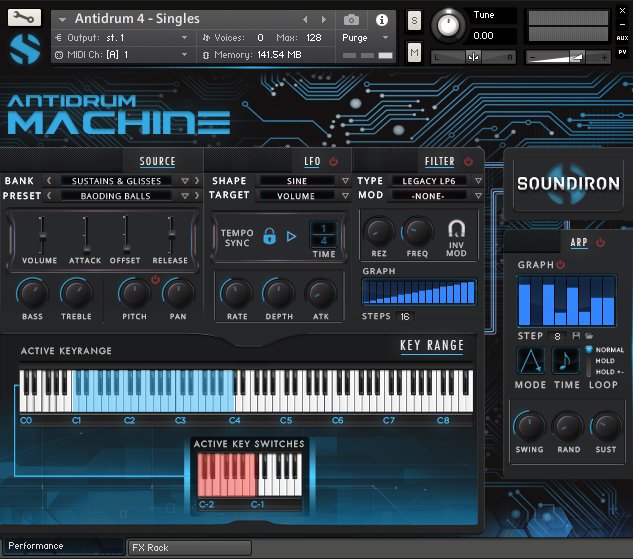Screen dimensions: 633x559
Task: Click the LFO Time 1/4 value field
Action: [323, 234]
